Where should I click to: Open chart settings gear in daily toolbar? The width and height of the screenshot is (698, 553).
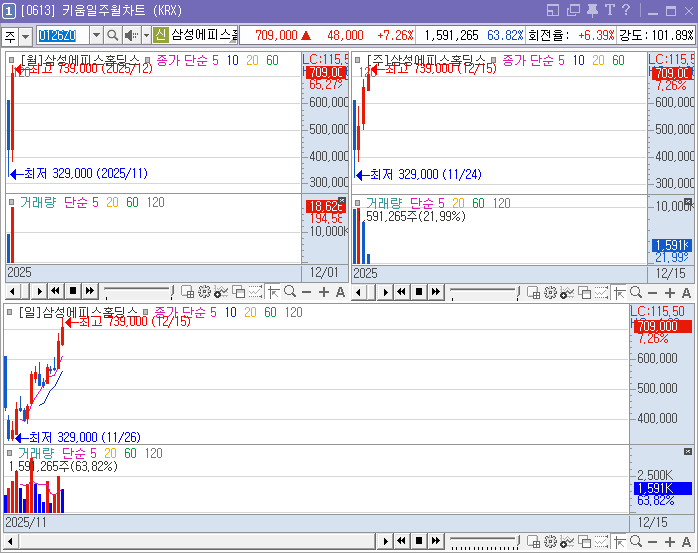pos(551,541)
